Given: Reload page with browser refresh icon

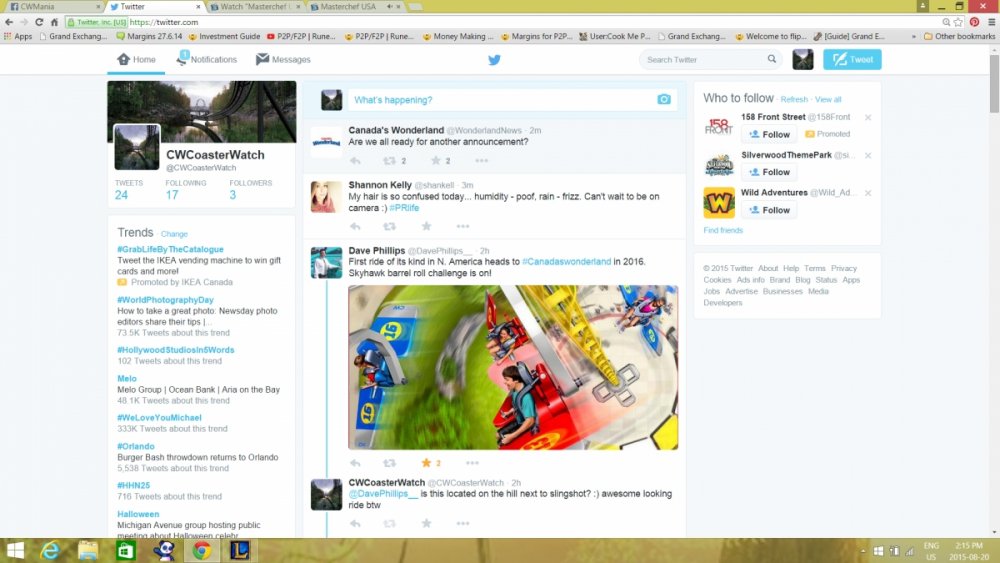Looking at the screenshot, I should point(39,22).
